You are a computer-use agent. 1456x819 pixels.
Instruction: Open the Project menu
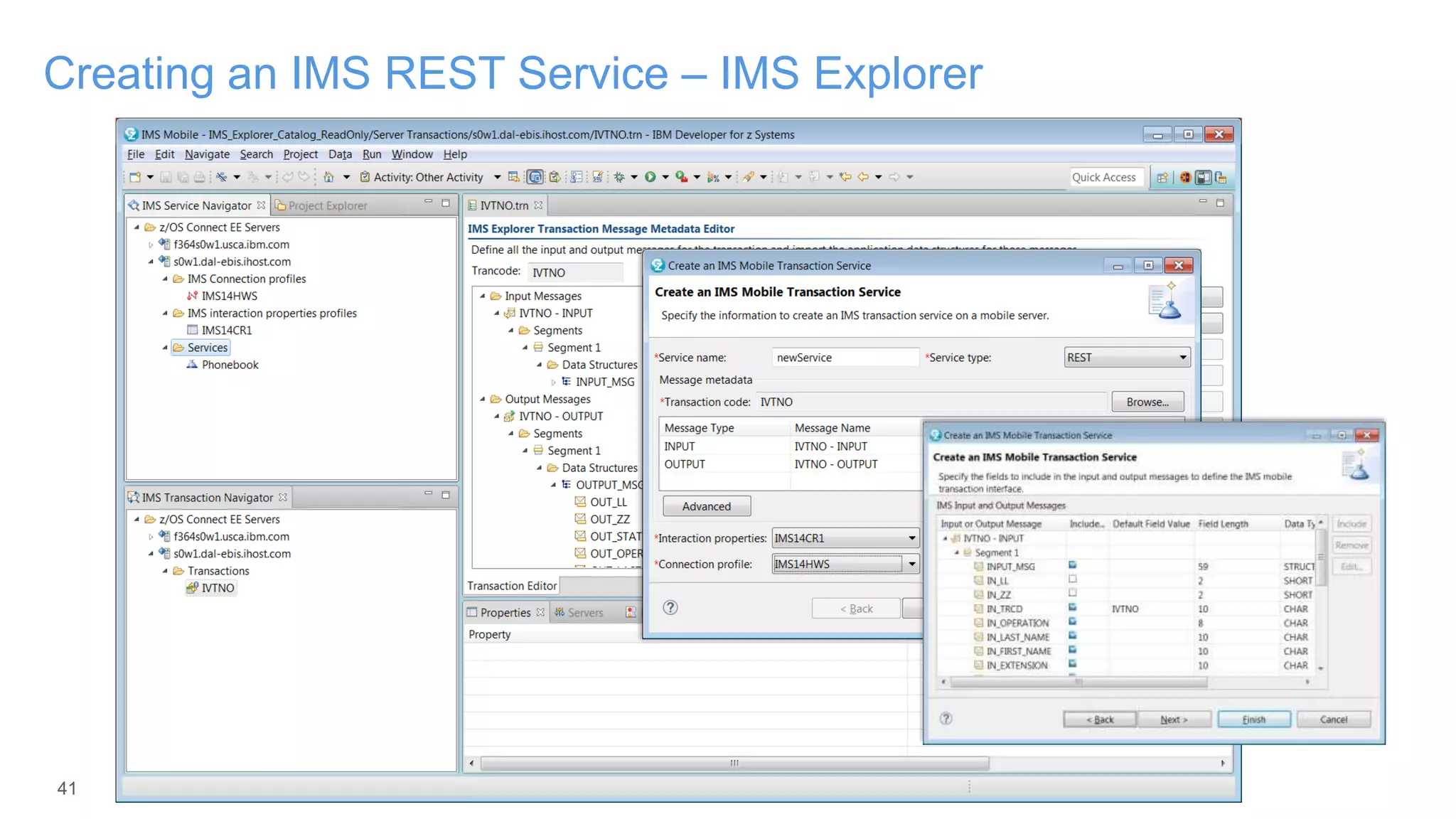pyautogui.click(x=300, y=154)
